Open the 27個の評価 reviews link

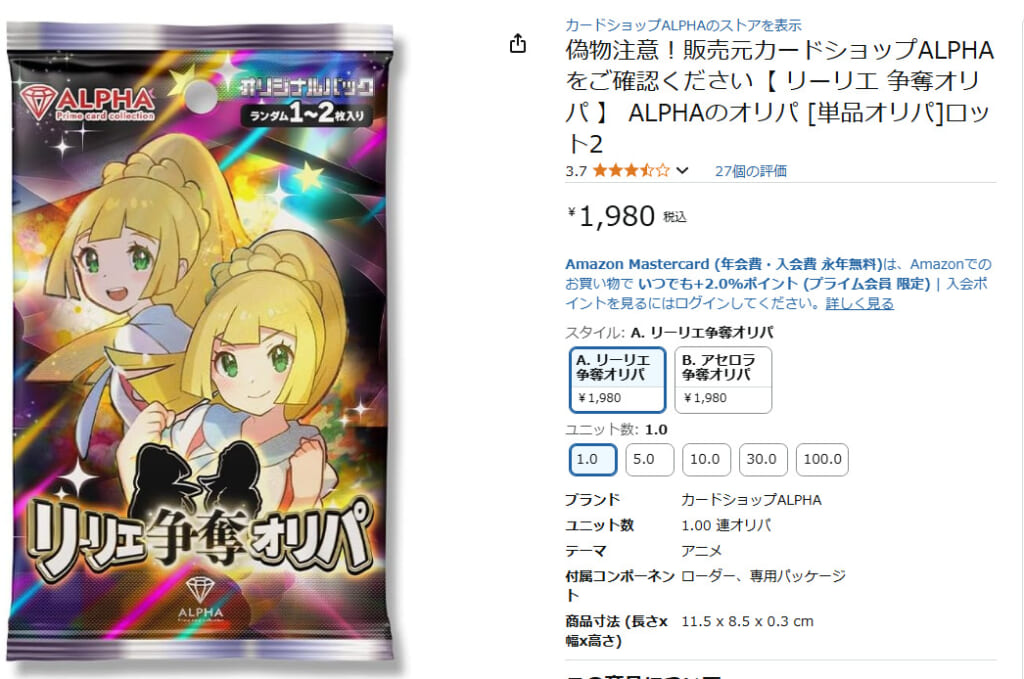(x=750, y=171)
